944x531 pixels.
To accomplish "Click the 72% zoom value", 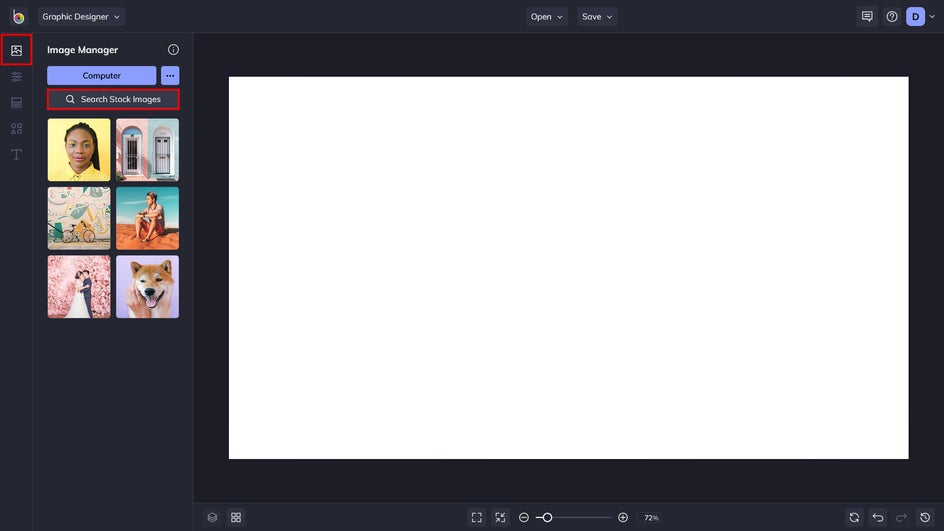I will coord(651,518).
